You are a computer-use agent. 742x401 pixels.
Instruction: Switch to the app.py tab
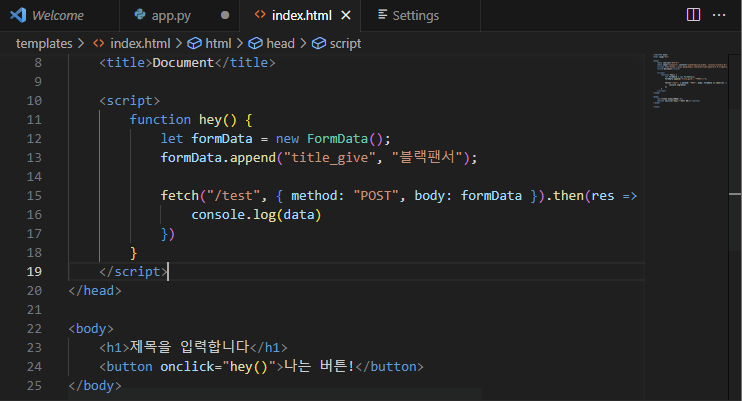[179, 16]
